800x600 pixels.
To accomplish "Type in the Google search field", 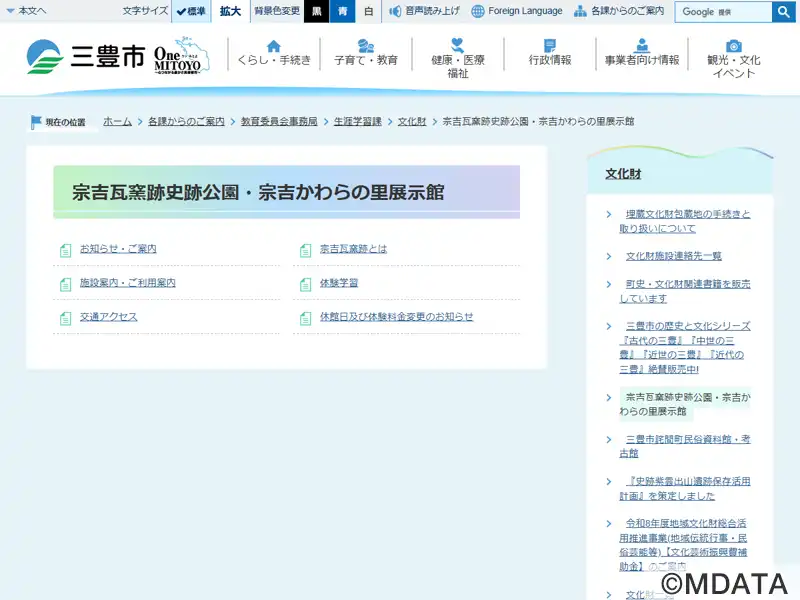I will (722, 12).
